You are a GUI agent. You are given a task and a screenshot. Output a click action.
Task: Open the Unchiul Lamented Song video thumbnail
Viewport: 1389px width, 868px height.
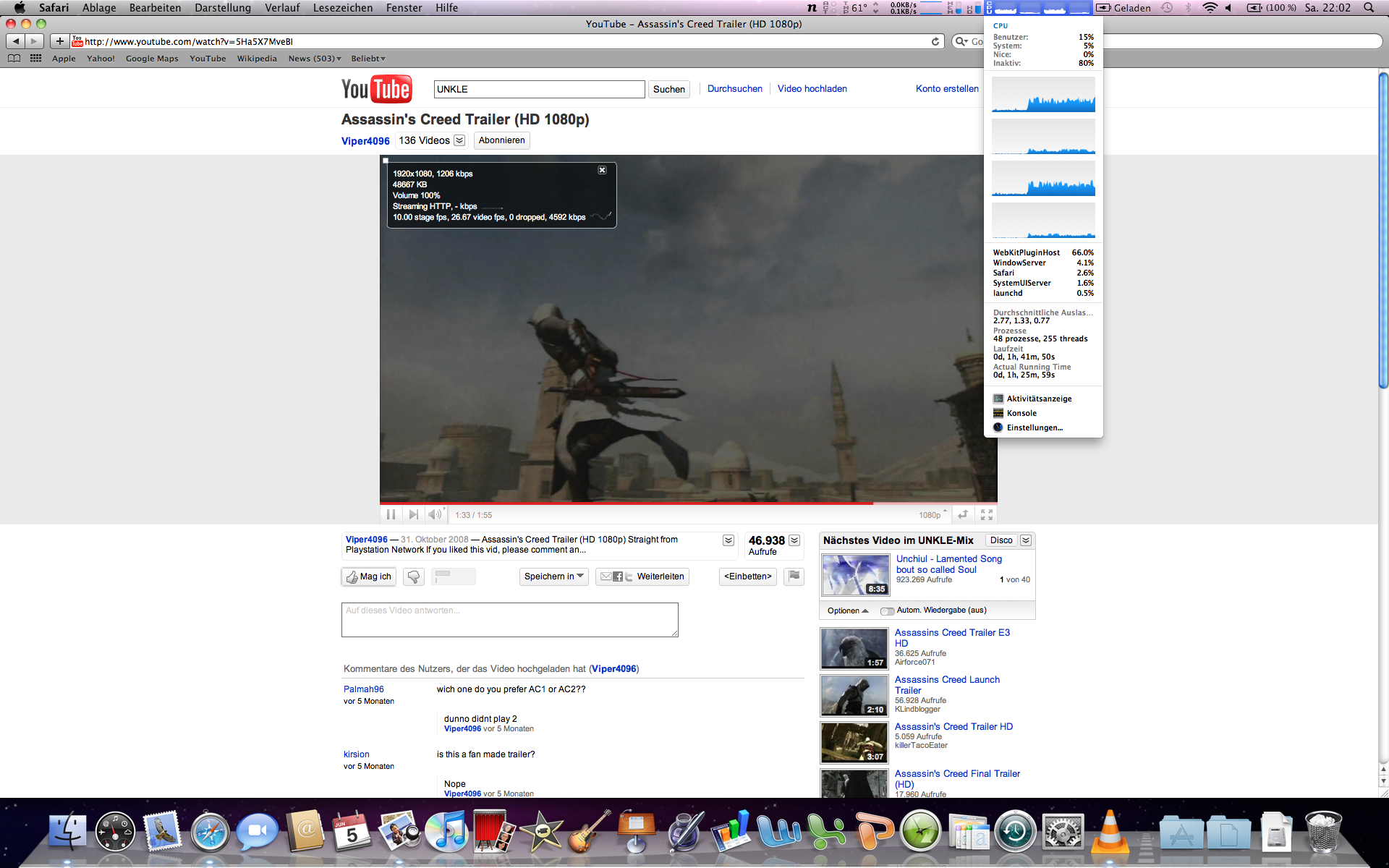[x=856, y=575]
